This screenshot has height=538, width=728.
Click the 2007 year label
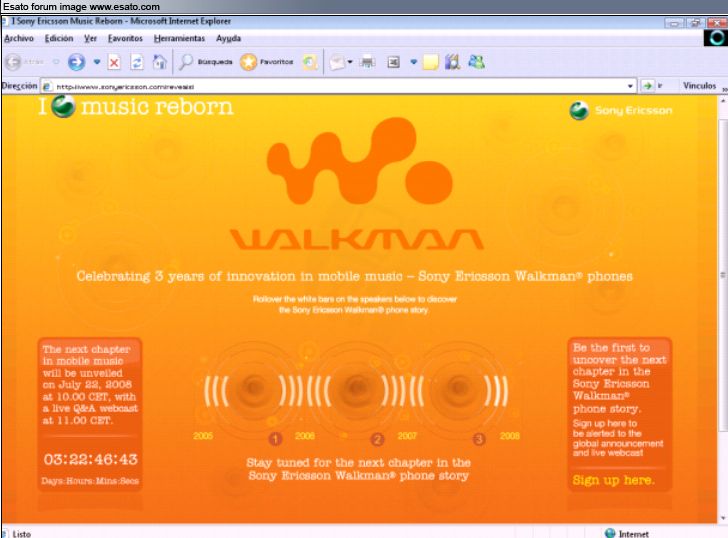(x=407, y=436)
